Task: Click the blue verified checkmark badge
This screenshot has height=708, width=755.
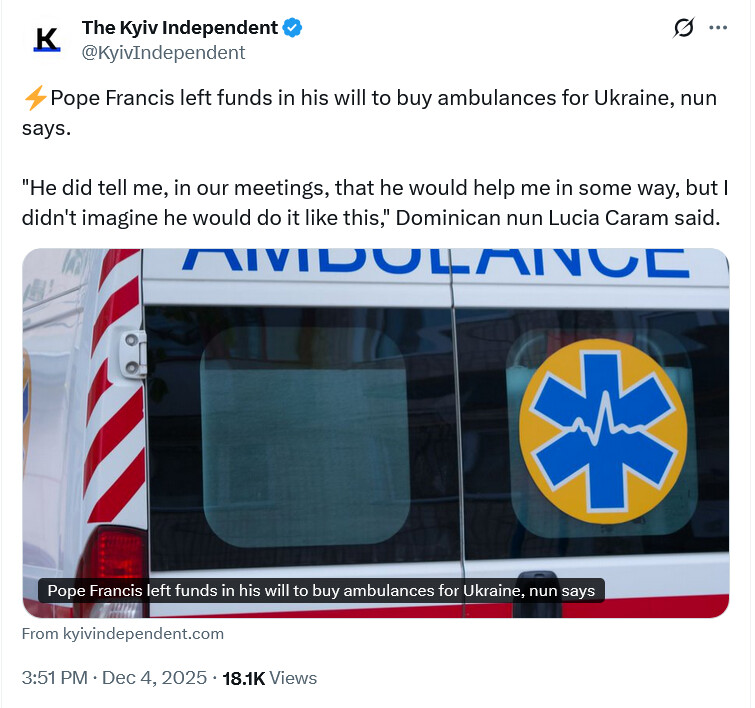Action: click(x=292, y=27)
